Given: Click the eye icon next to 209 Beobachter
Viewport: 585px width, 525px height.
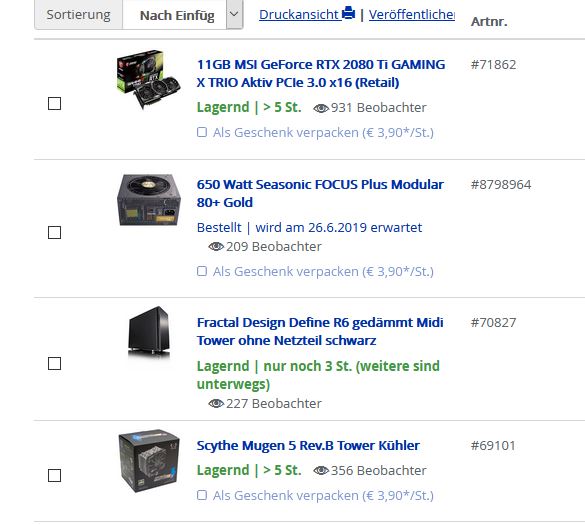Looking at the screenshot, I should tap(216, 247).
